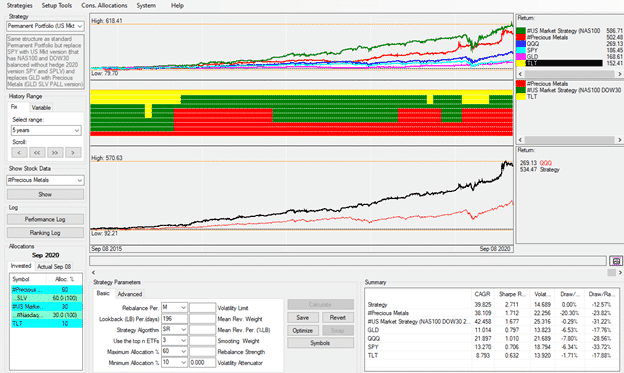The image size is (624, 373).
Task: Click the Mean Rev. Per. input field
Action: click(202, 330)
